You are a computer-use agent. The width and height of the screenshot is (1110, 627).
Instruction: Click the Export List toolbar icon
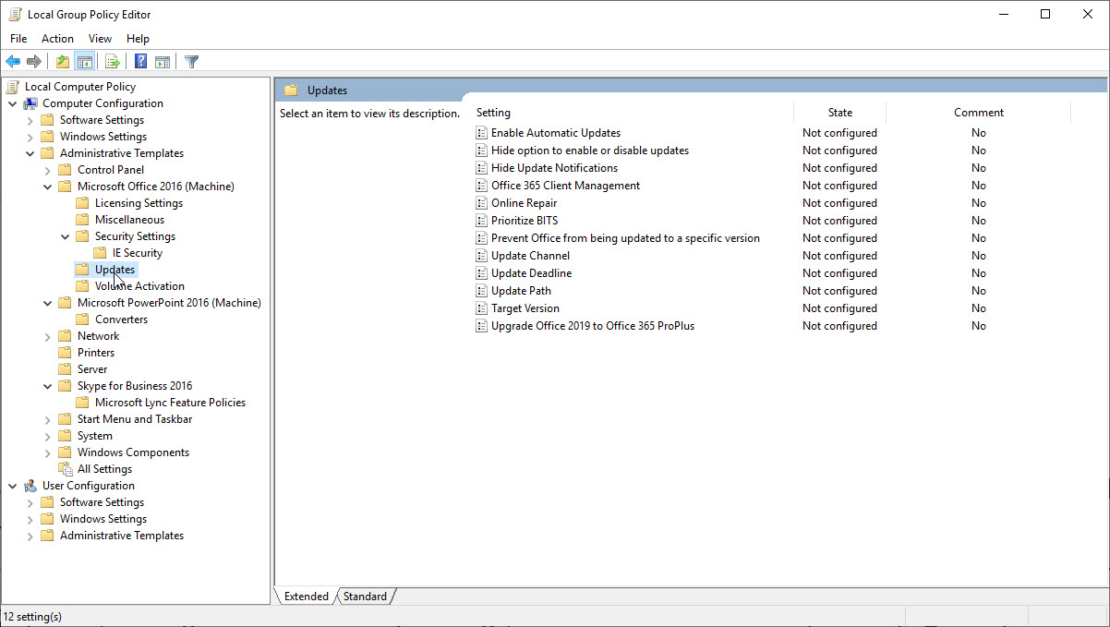[112, 61]
